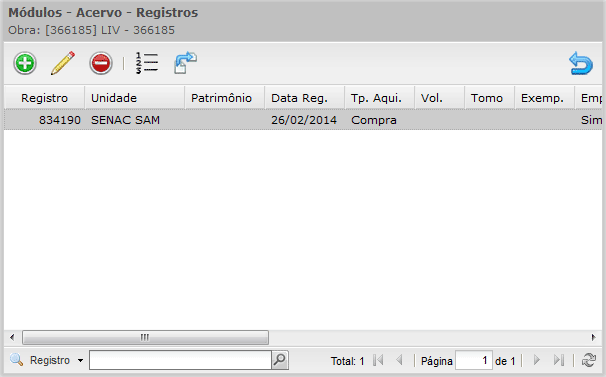Go to next page arrow
Screen dimensions: 606x377
click(537, 360)
